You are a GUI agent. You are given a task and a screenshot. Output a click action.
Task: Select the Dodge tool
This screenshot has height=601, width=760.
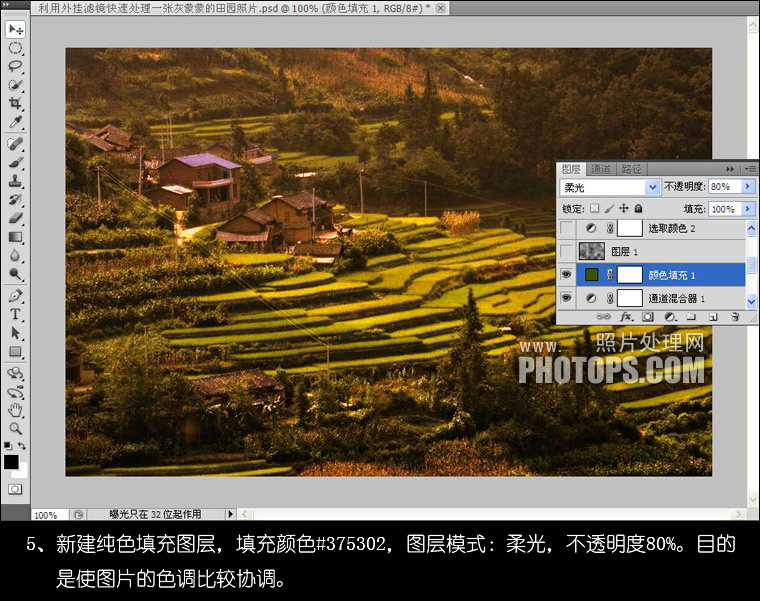pyautogui.click(x=16, y=274)
